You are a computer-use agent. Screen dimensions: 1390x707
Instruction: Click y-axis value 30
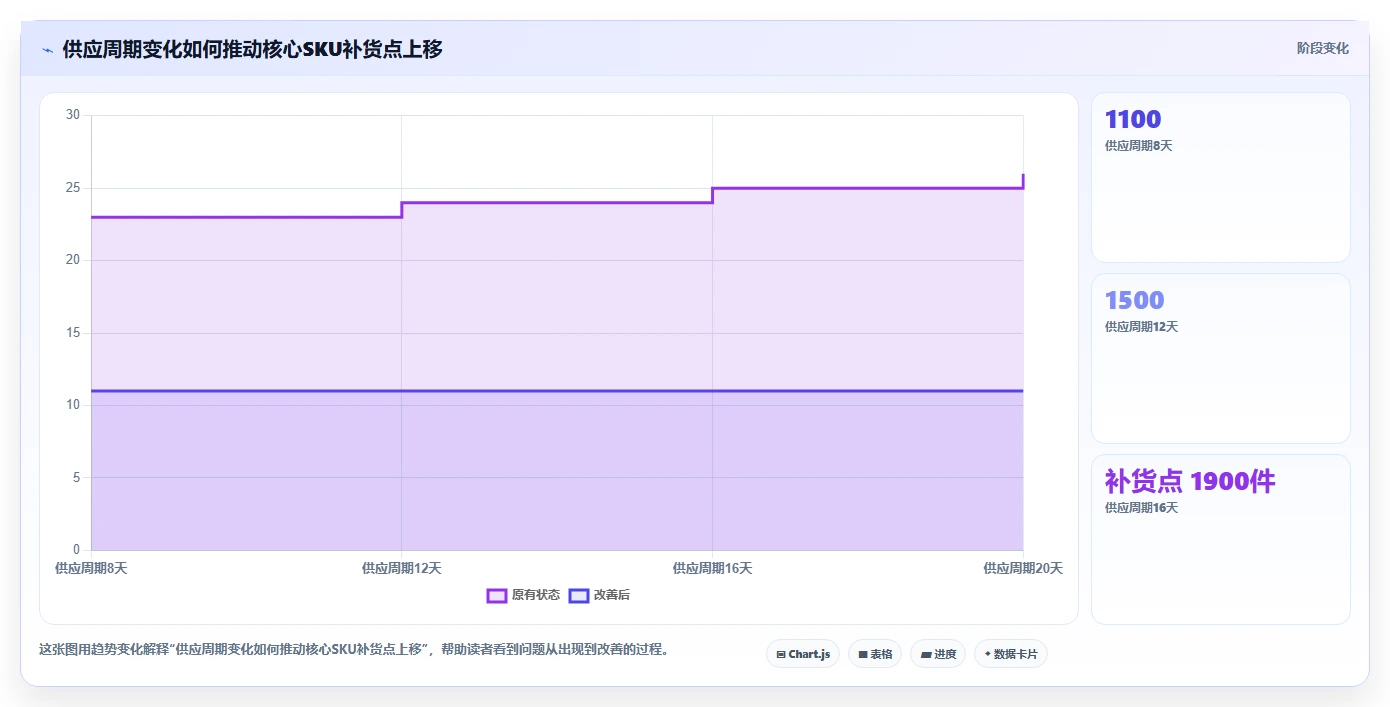(x=73, y=115)
